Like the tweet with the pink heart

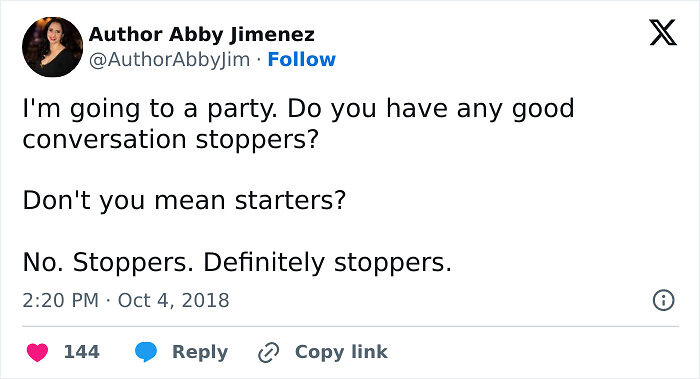(38, 352)
